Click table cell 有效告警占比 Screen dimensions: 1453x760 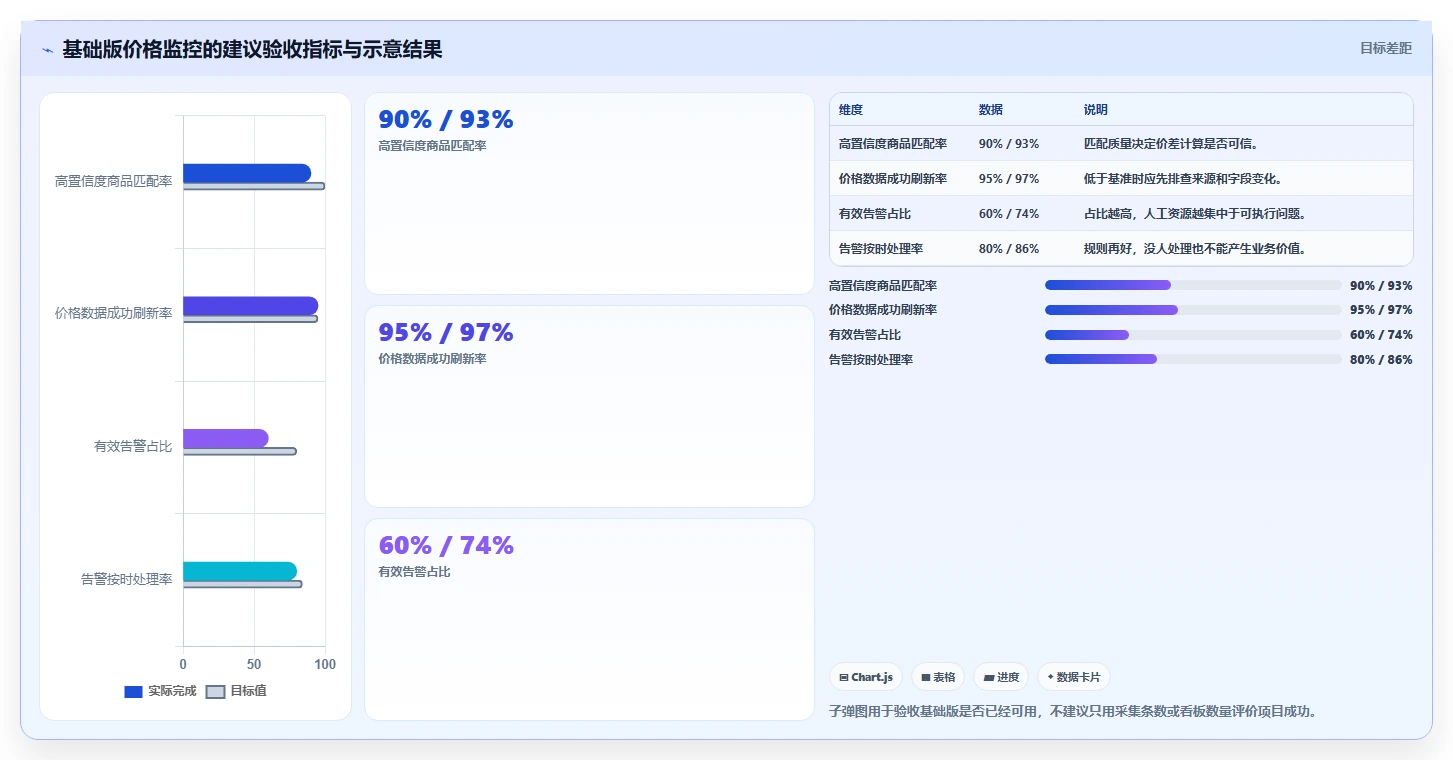[875, 214]
